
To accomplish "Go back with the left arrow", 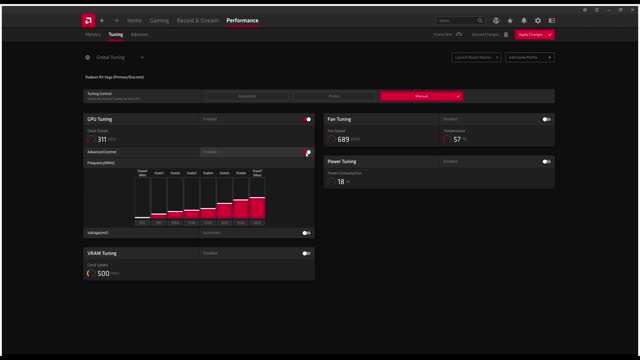I will 102,20.
